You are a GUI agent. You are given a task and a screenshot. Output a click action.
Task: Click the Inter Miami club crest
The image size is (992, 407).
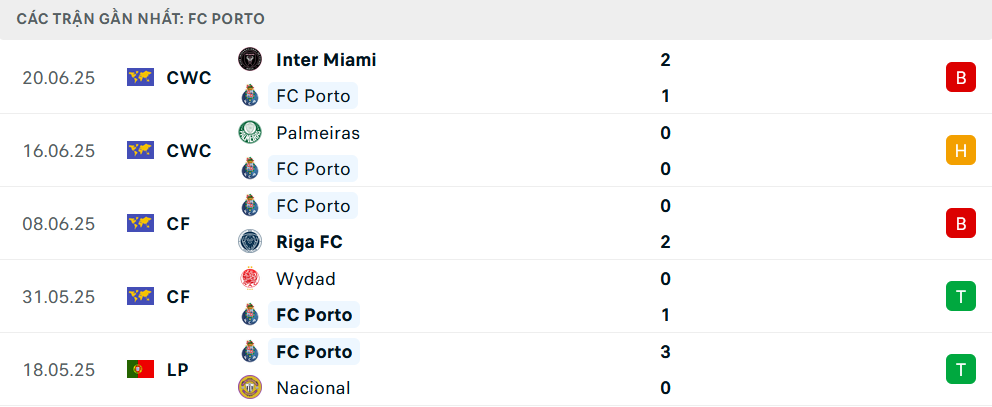[x=250, y=59]
